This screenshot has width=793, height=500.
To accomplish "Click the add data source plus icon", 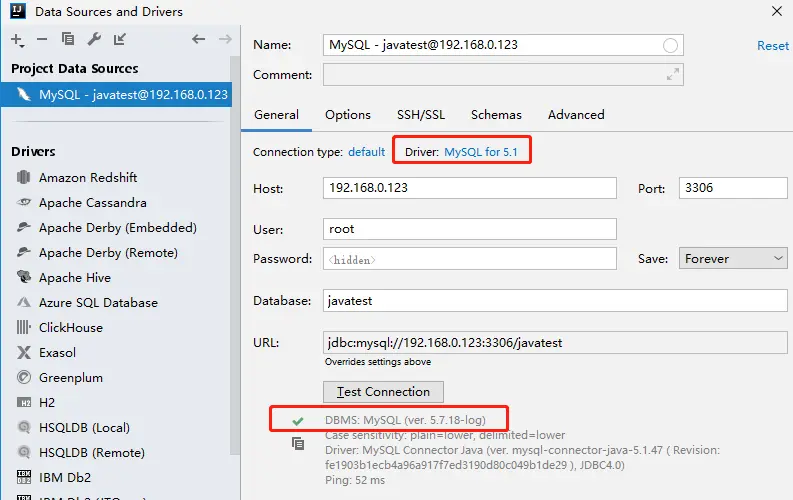I will tap(17, 40).
